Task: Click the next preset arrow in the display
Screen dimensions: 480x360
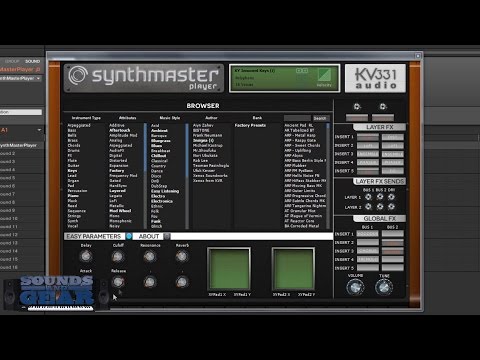Action: tap(305, 71)
